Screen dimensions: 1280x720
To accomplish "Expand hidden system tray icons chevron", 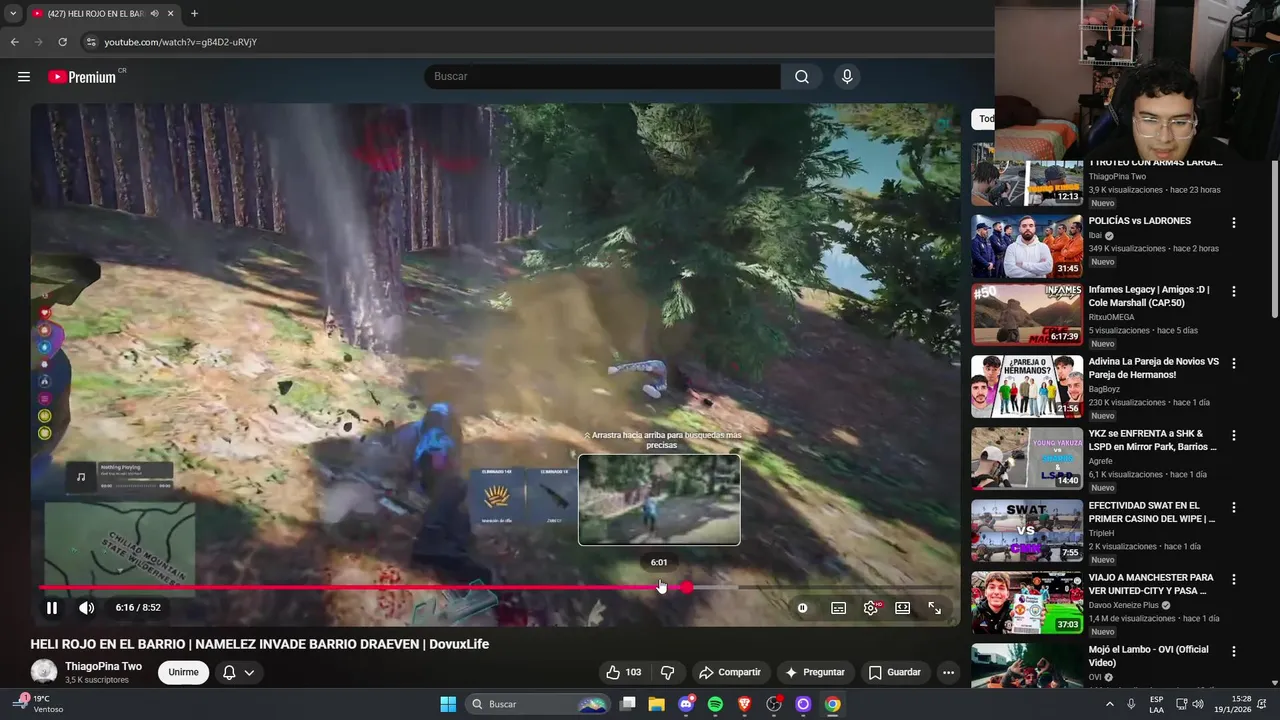I will 1109,704.
